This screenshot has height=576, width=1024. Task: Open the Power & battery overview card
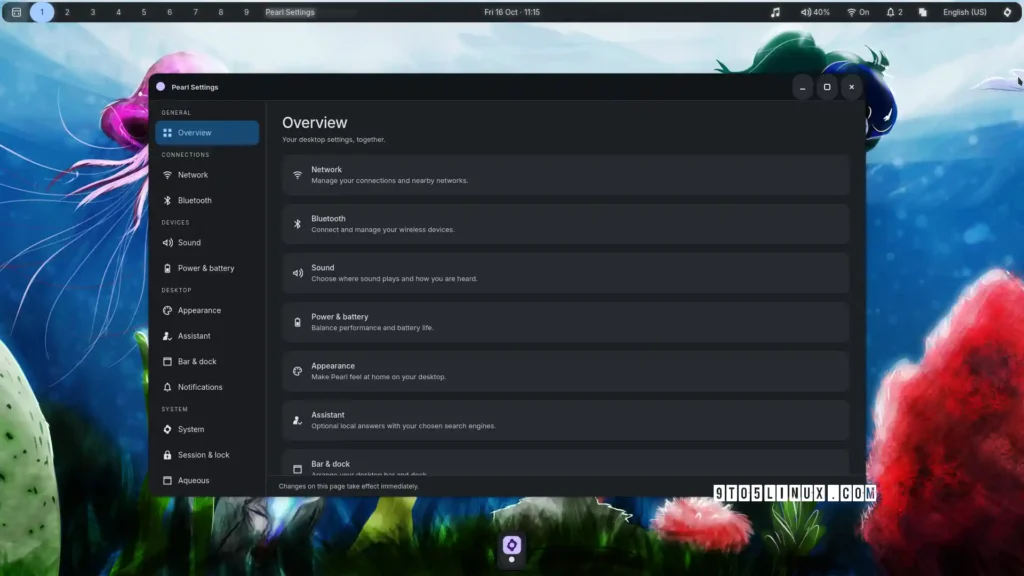pos(566,322)
